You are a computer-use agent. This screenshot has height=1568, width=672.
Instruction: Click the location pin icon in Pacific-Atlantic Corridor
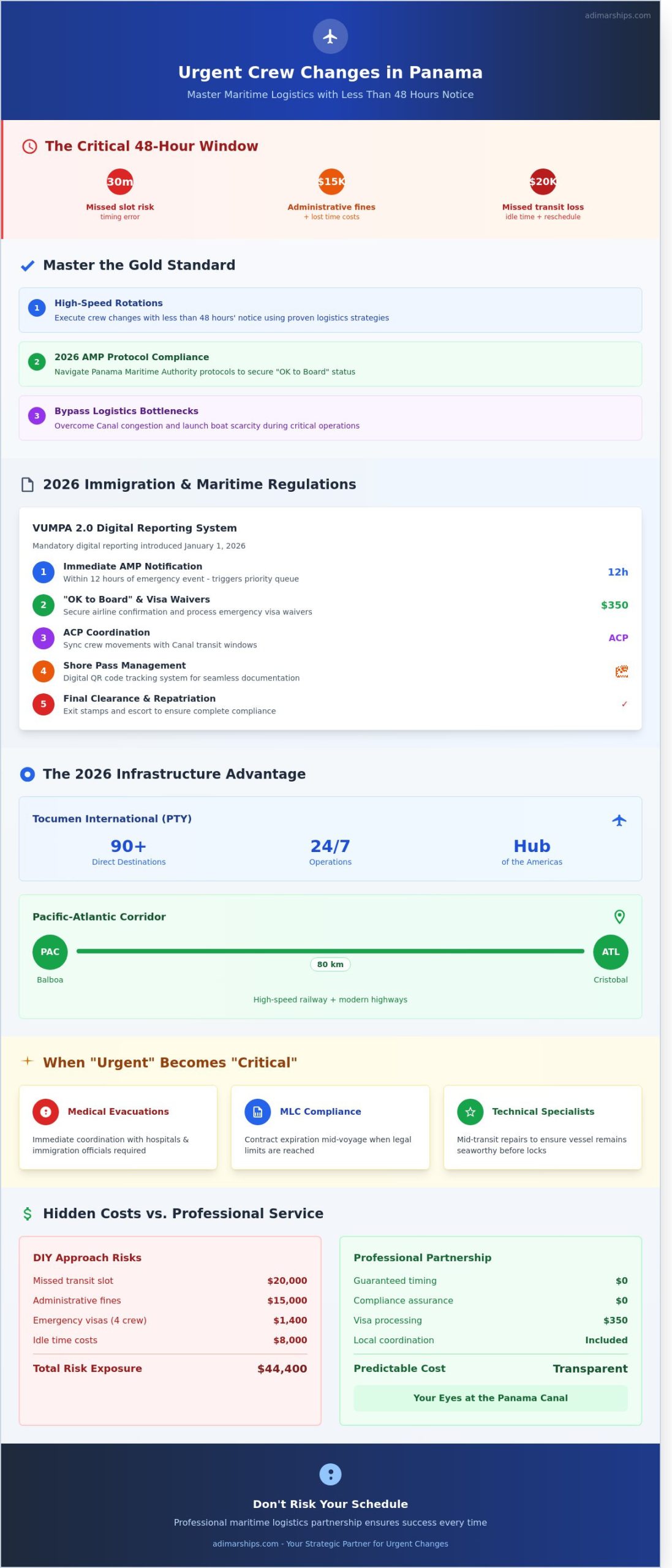click(619, 916)
